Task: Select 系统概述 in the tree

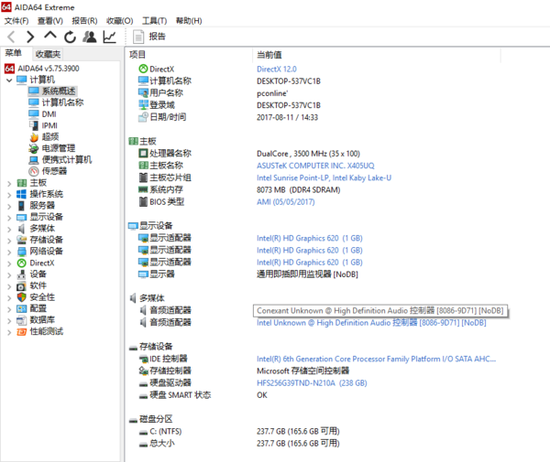Action: click(x=58, y=91)
